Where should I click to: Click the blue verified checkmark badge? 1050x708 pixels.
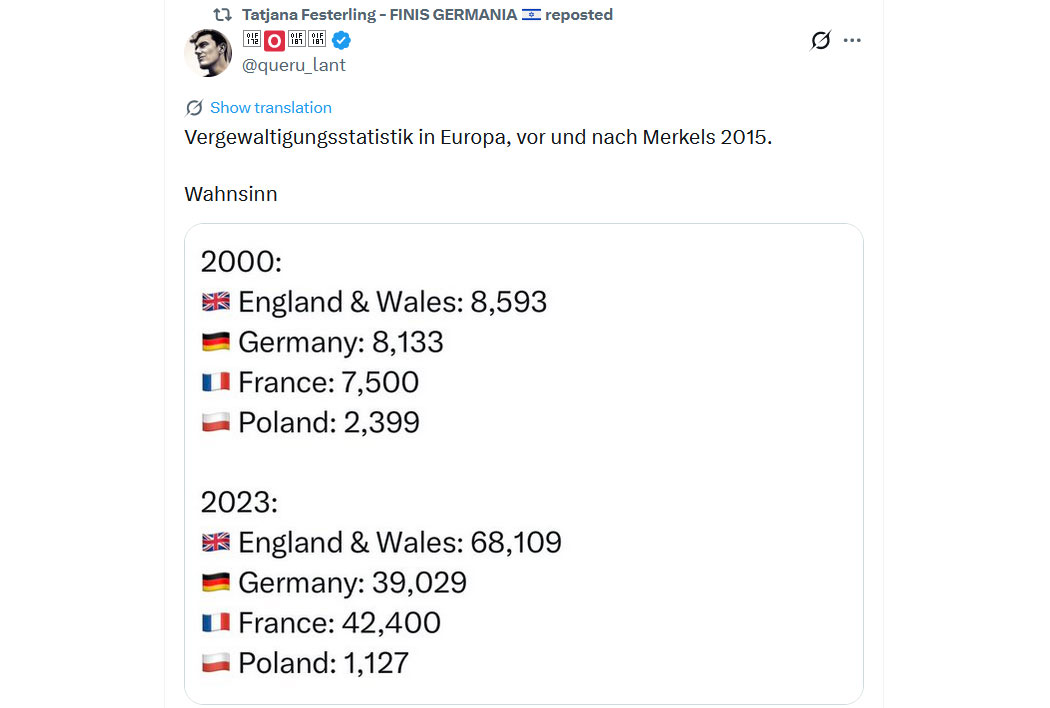click(341, 41)
